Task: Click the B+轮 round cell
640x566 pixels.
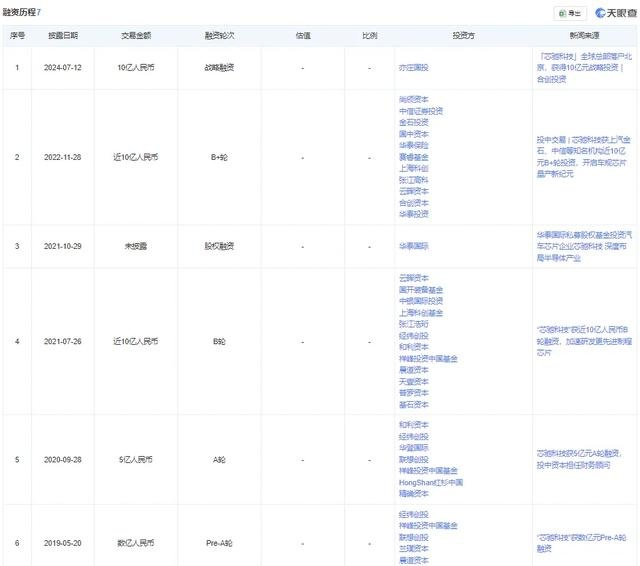Action: (x=219, y=157)
